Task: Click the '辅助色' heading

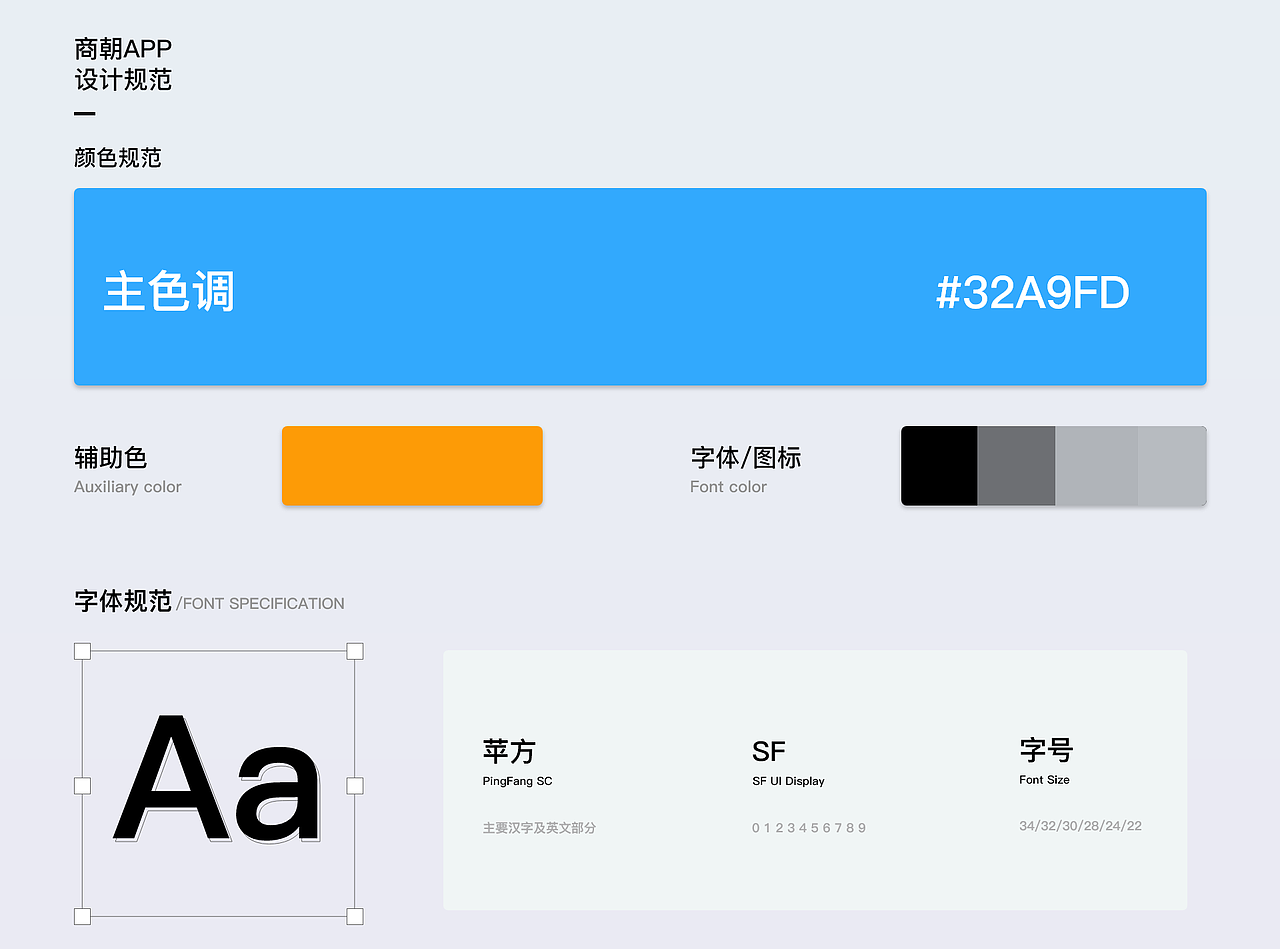Action: tap(111, 457)
